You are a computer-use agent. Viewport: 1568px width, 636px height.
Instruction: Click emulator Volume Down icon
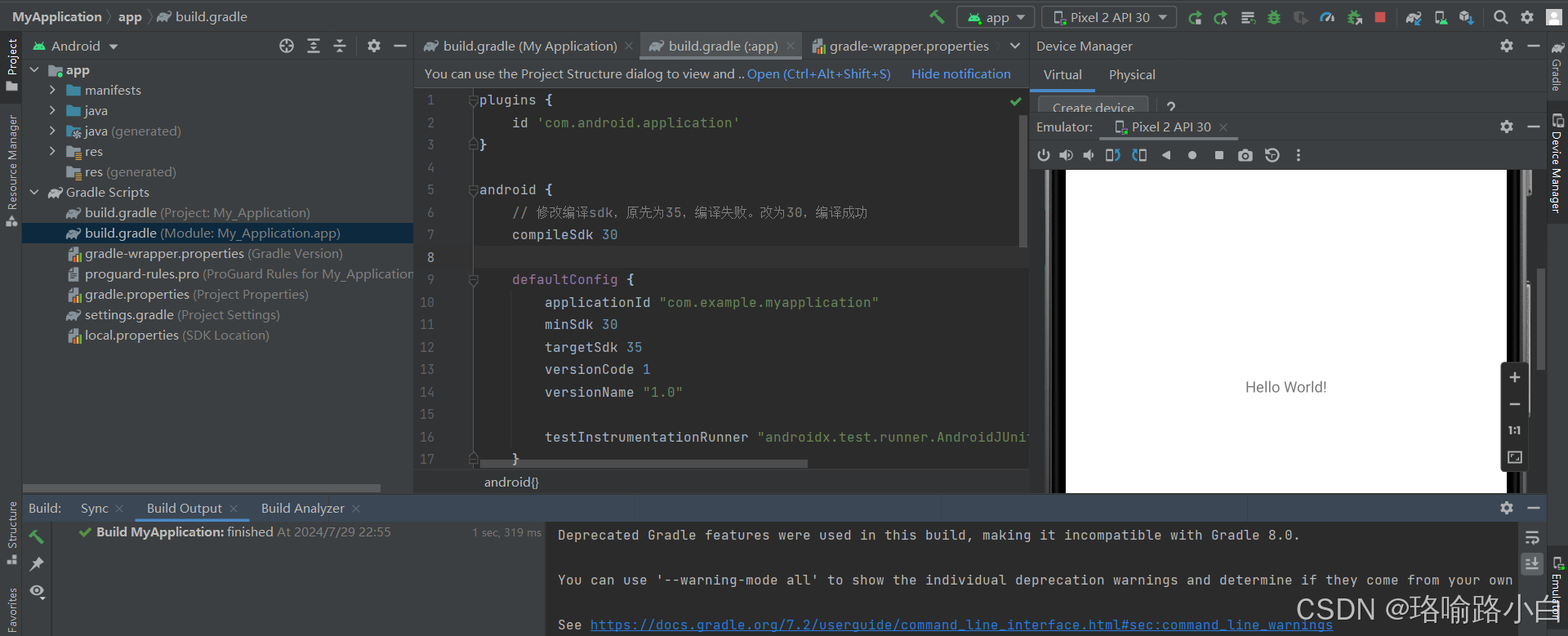(1089, 155)
